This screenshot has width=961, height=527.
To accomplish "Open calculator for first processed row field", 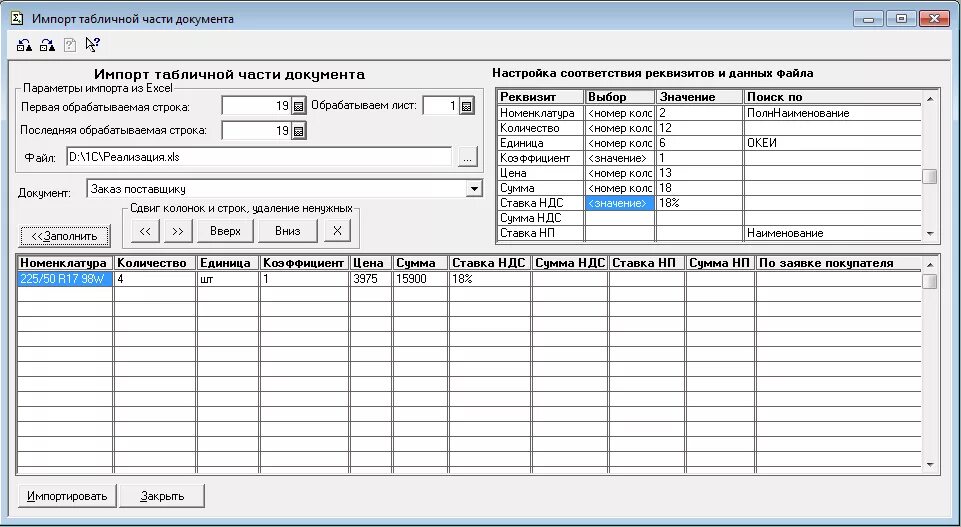I will tap(298, 106).
